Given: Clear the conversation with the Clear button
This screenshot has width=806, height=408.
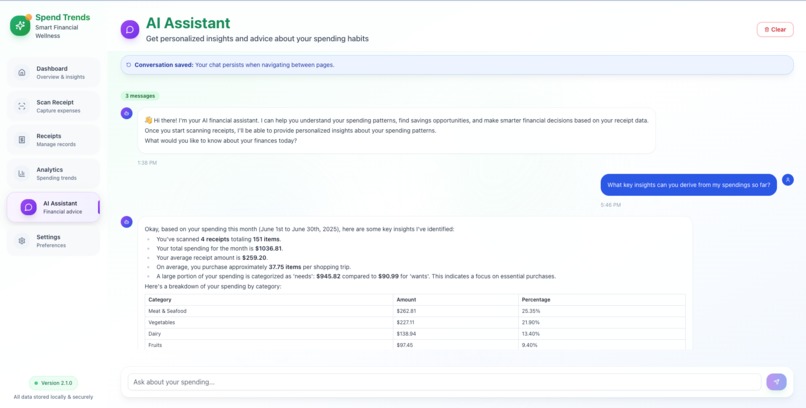Looking at the screenshot, I should click(x=775, y=29).
